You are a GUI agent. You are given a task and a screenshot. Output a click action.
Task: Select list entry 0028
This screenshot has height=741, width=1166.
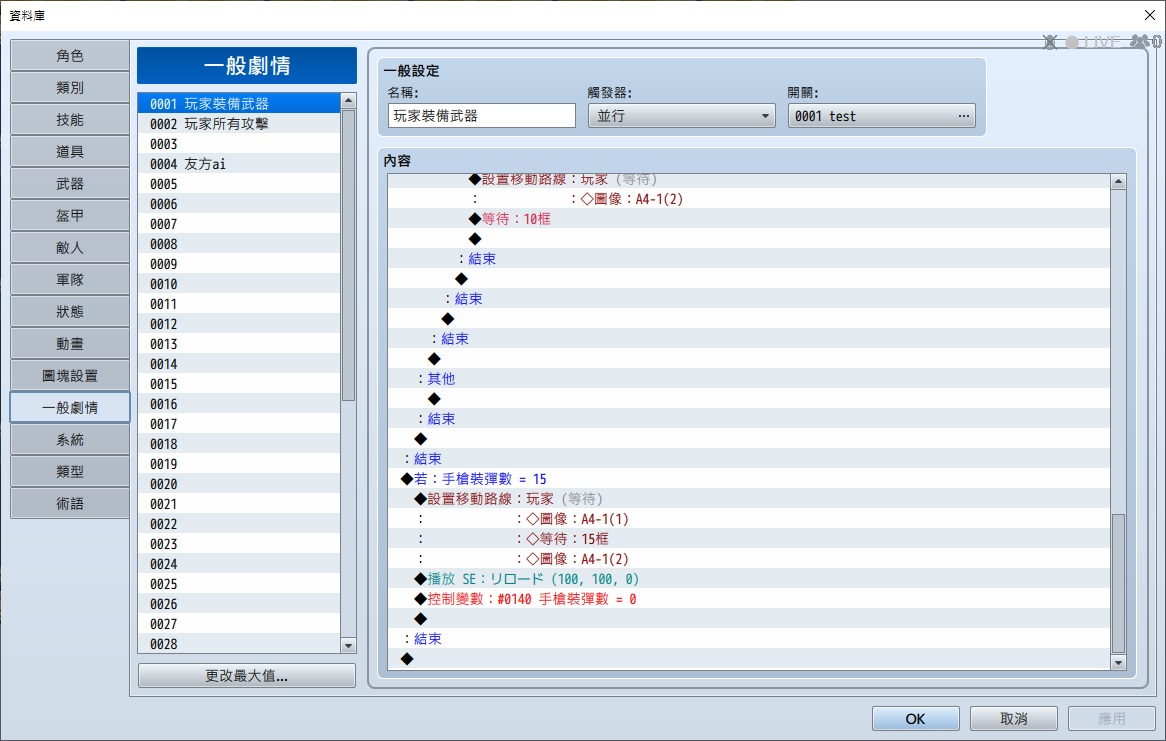tap(239, 644)
